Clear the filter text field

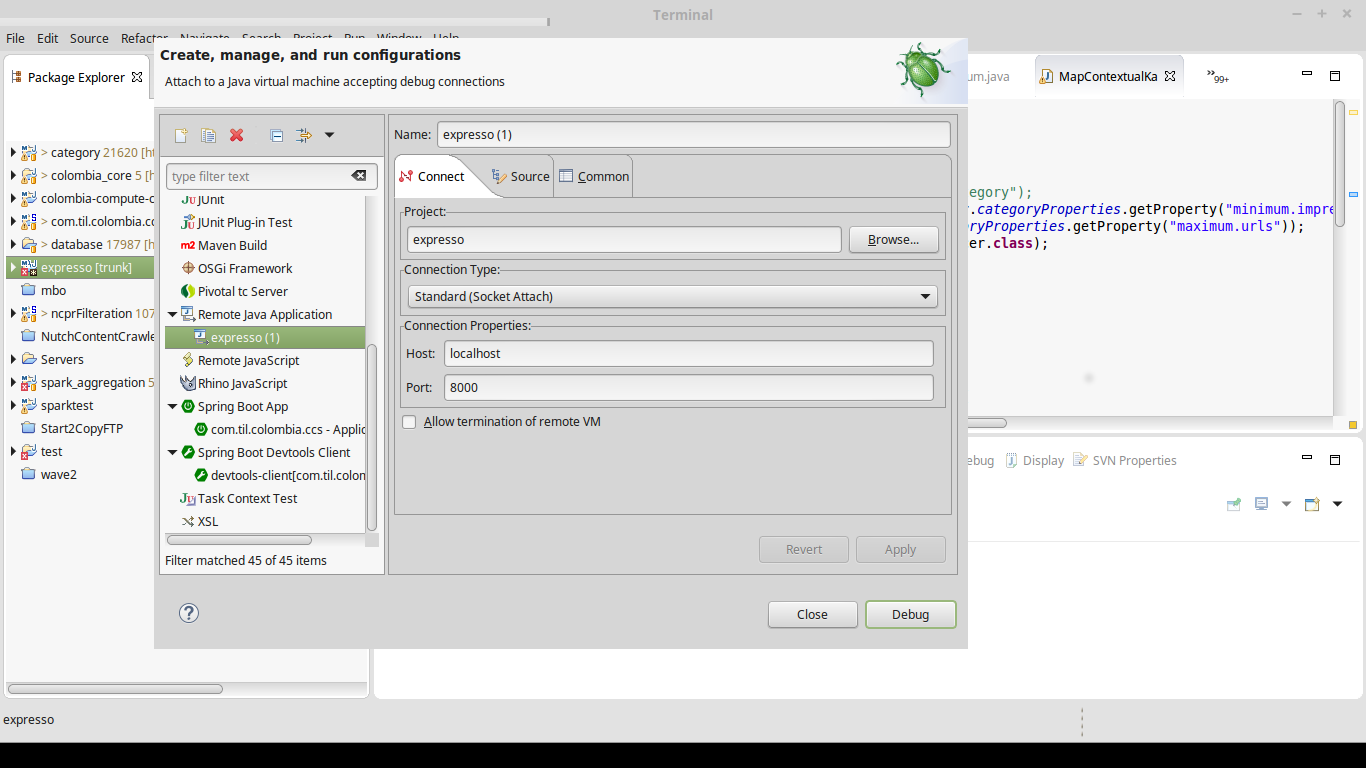(359, 174)
